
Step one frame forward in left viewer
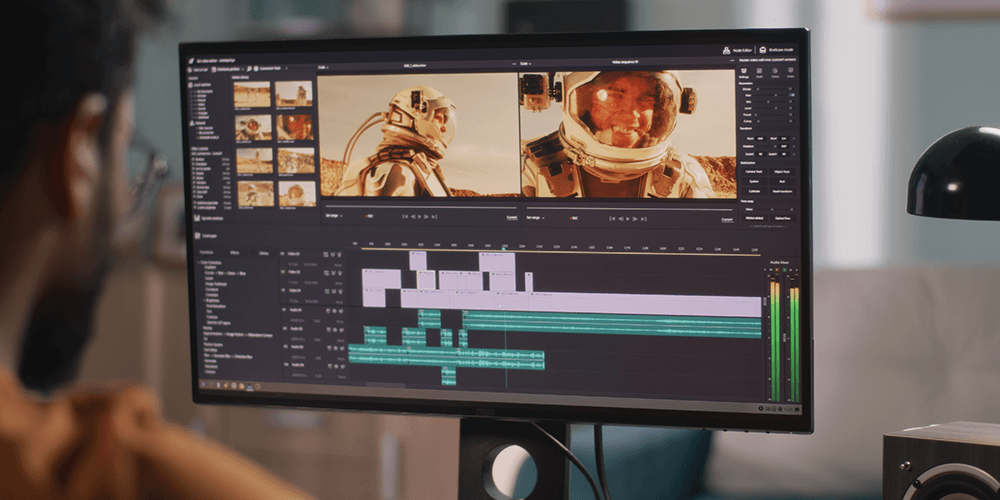pos(427,217)
